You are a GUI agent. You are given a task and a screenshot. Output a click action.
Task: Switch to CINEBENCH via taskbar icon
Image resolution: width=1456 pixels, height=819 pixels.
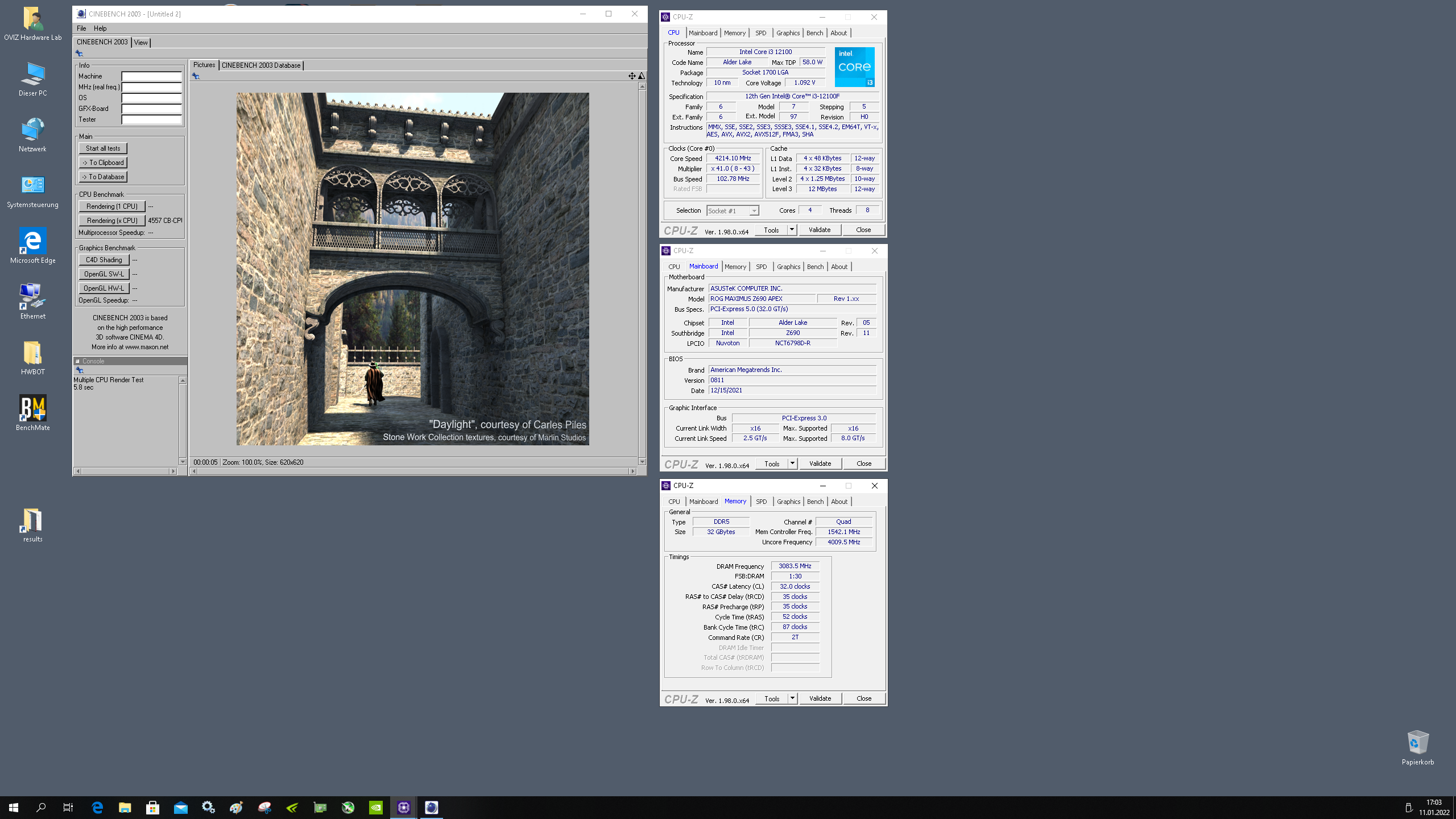tap(432, 808)
